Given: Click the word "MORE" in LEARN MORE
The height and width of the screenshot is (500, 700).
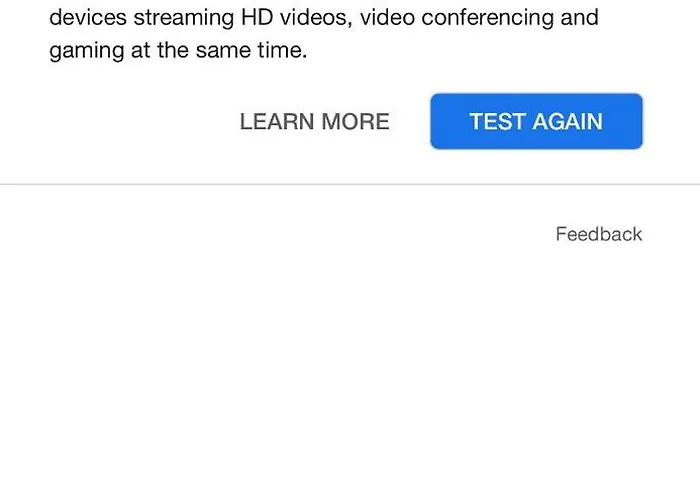Looking at the screenshot, I should point(354,122).
